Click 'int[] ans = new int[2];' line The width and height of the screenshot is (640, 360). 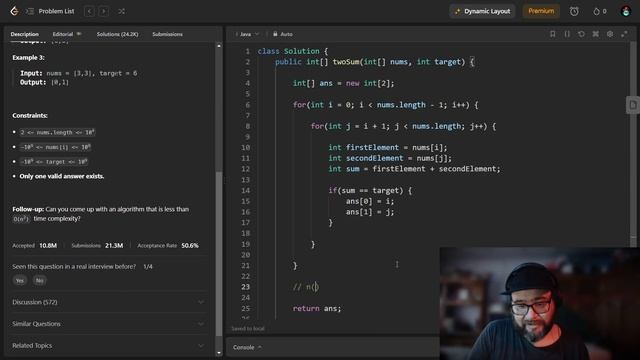coord(343,83)
